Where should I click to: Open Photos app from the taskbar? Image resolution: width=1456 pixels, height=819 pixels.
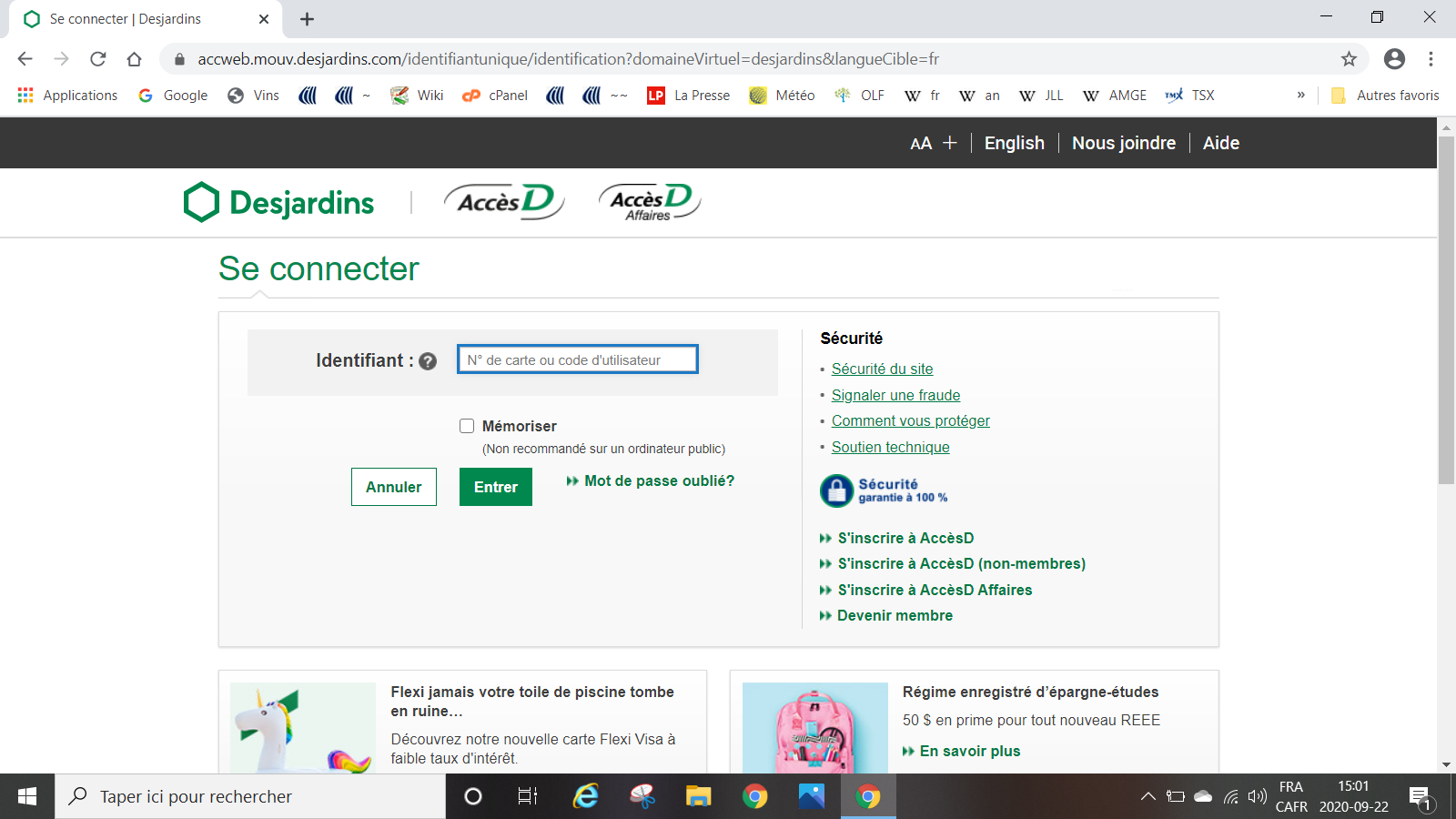[811, 796]
